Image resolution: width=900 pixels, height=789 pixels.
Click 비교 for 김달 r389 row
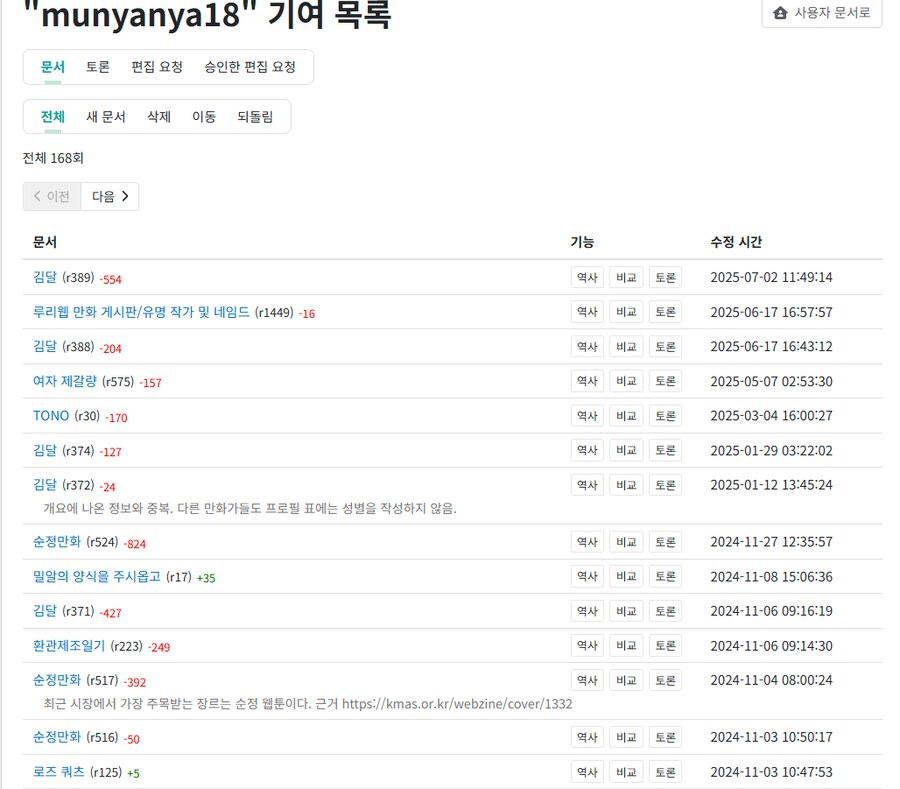click(626, 278)
